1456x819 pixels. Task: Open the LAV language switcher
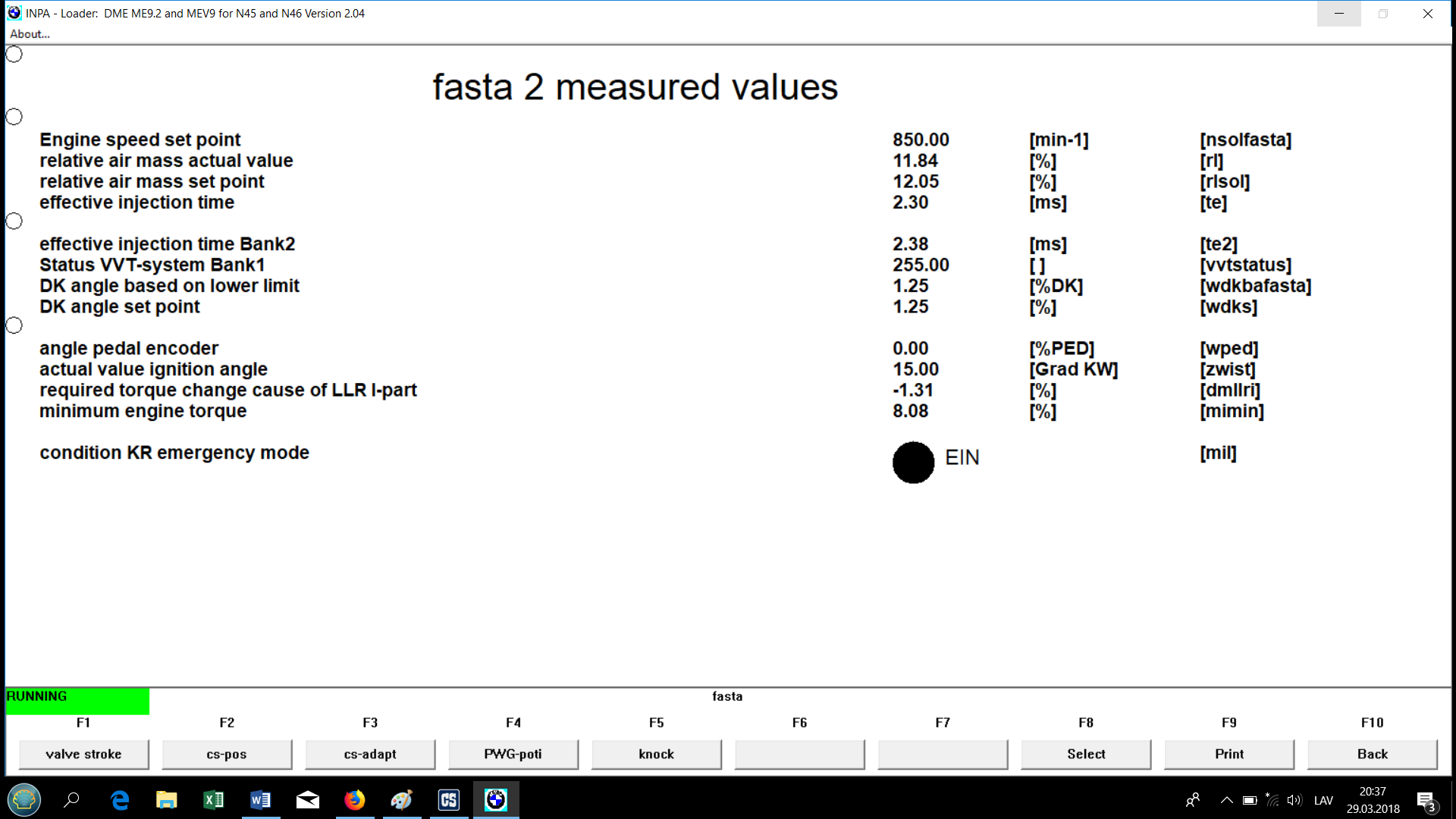1323,800
